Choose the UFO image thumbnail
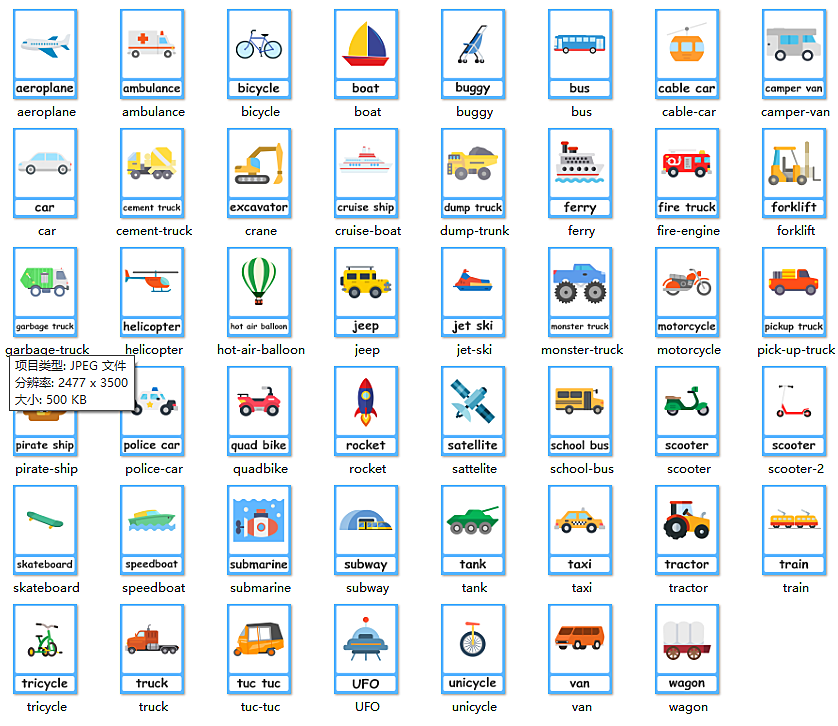 [366, 649]
